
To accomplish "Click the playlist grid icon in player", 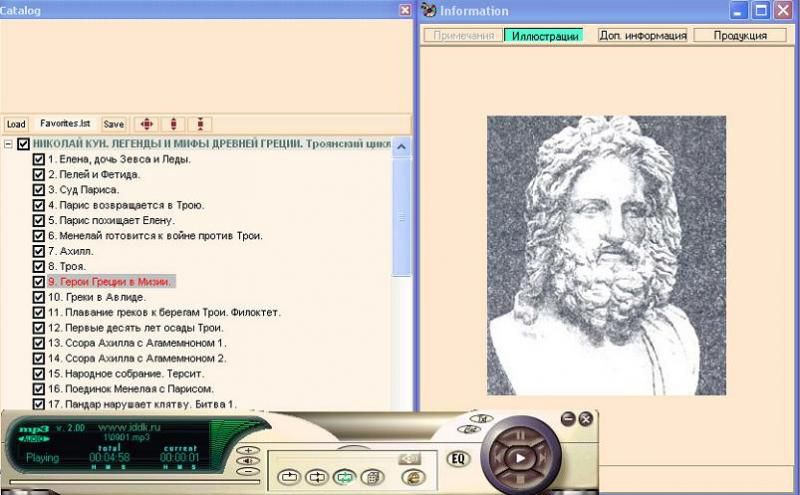I will [x=371, y=477].
